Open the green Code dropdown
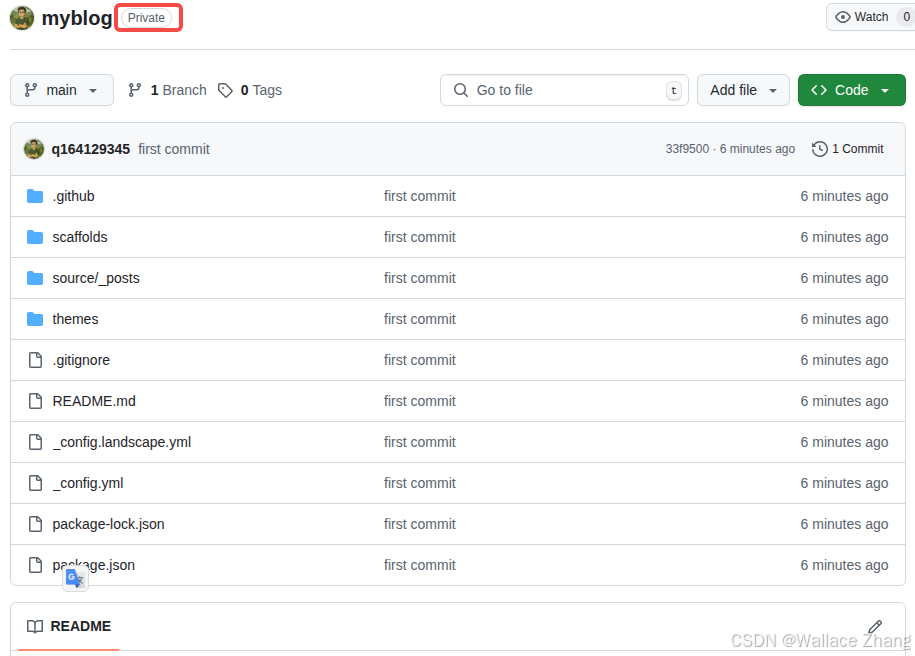 (851, 90)
